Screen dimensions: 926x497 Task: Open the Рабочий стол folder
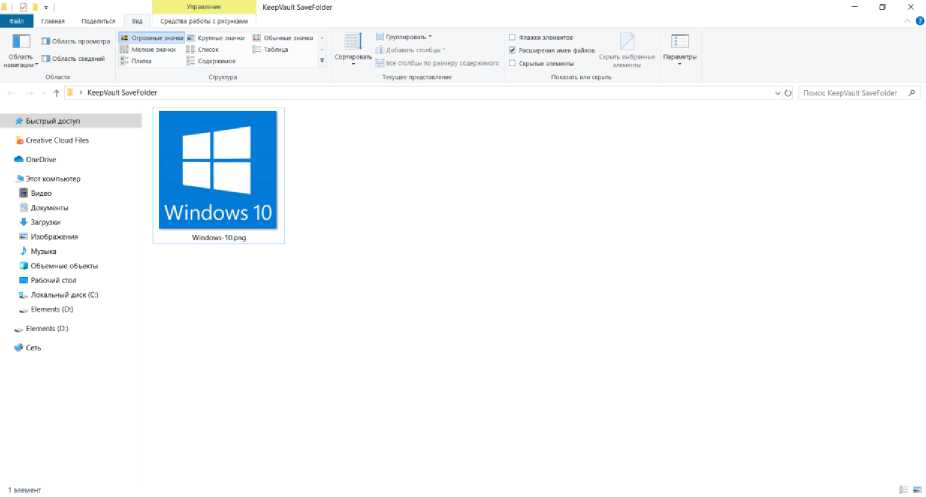[48, 280]
